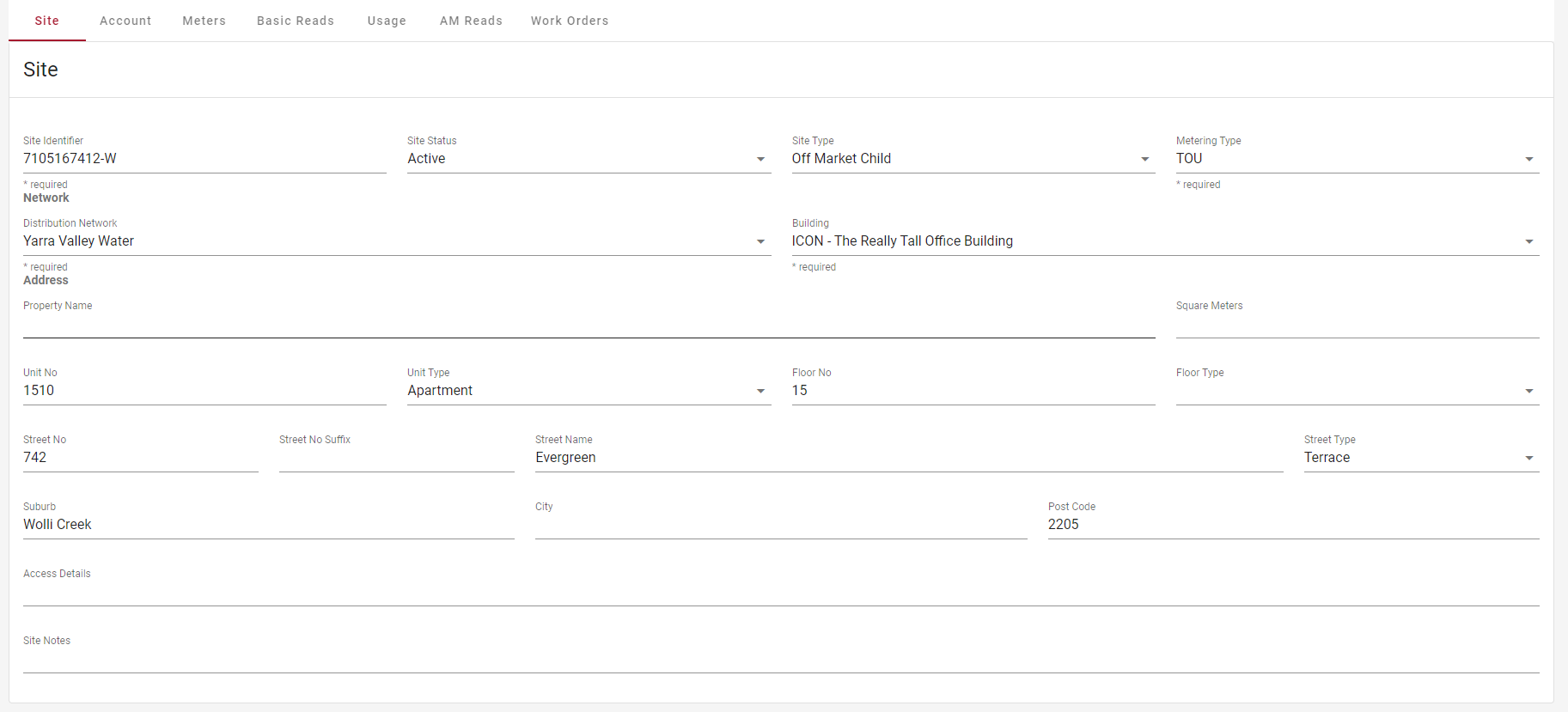Click into the Post Code field

1293,525
